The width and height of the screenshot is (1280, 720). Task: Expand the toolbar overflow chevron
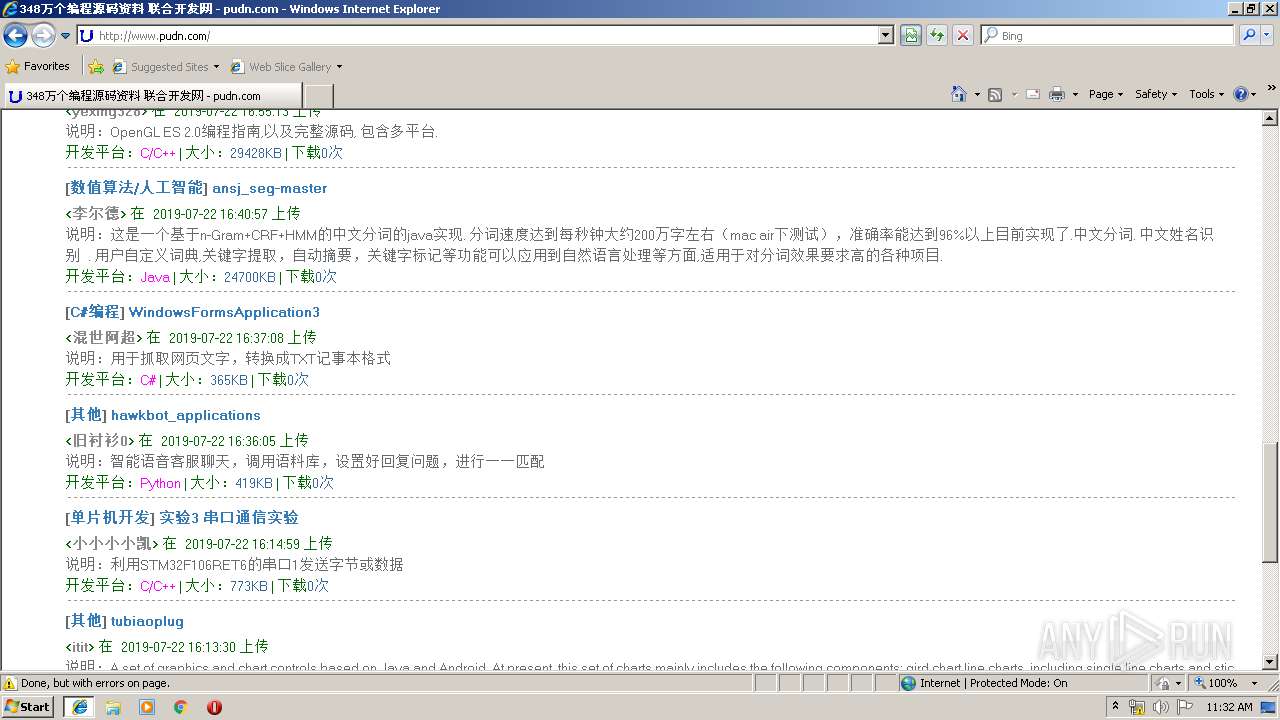[1271, 89]
